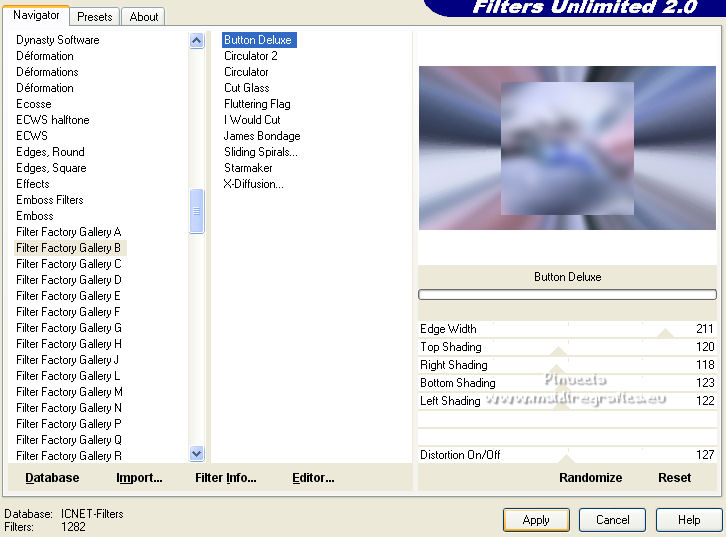The width and height of the screenshot is (726, 537).
Task: Choose the Circulator 2 filter
Action: (x=250, y=56)
